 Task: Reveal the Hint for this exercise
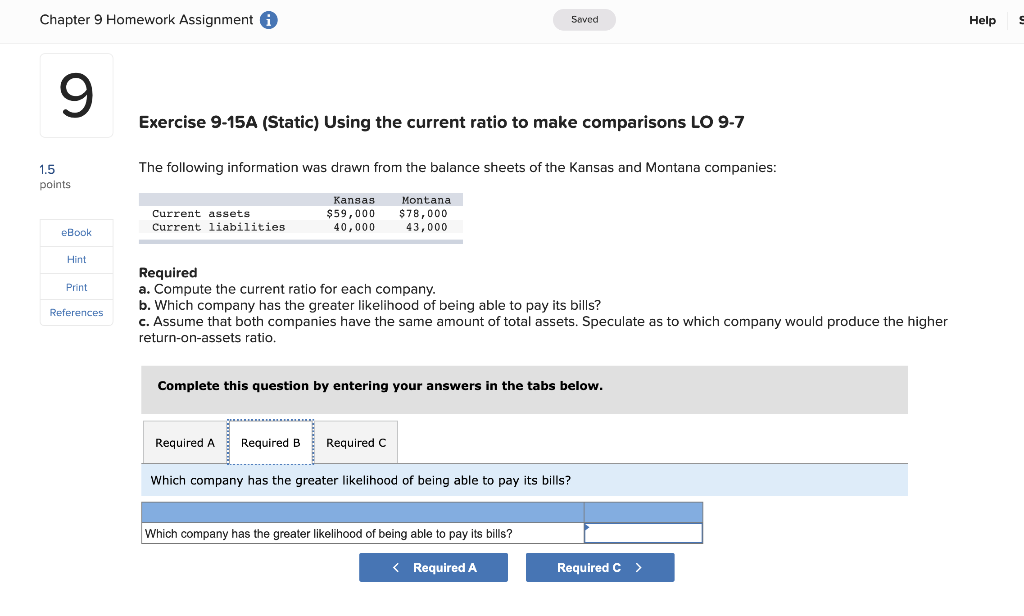click(x=76, y=259)
